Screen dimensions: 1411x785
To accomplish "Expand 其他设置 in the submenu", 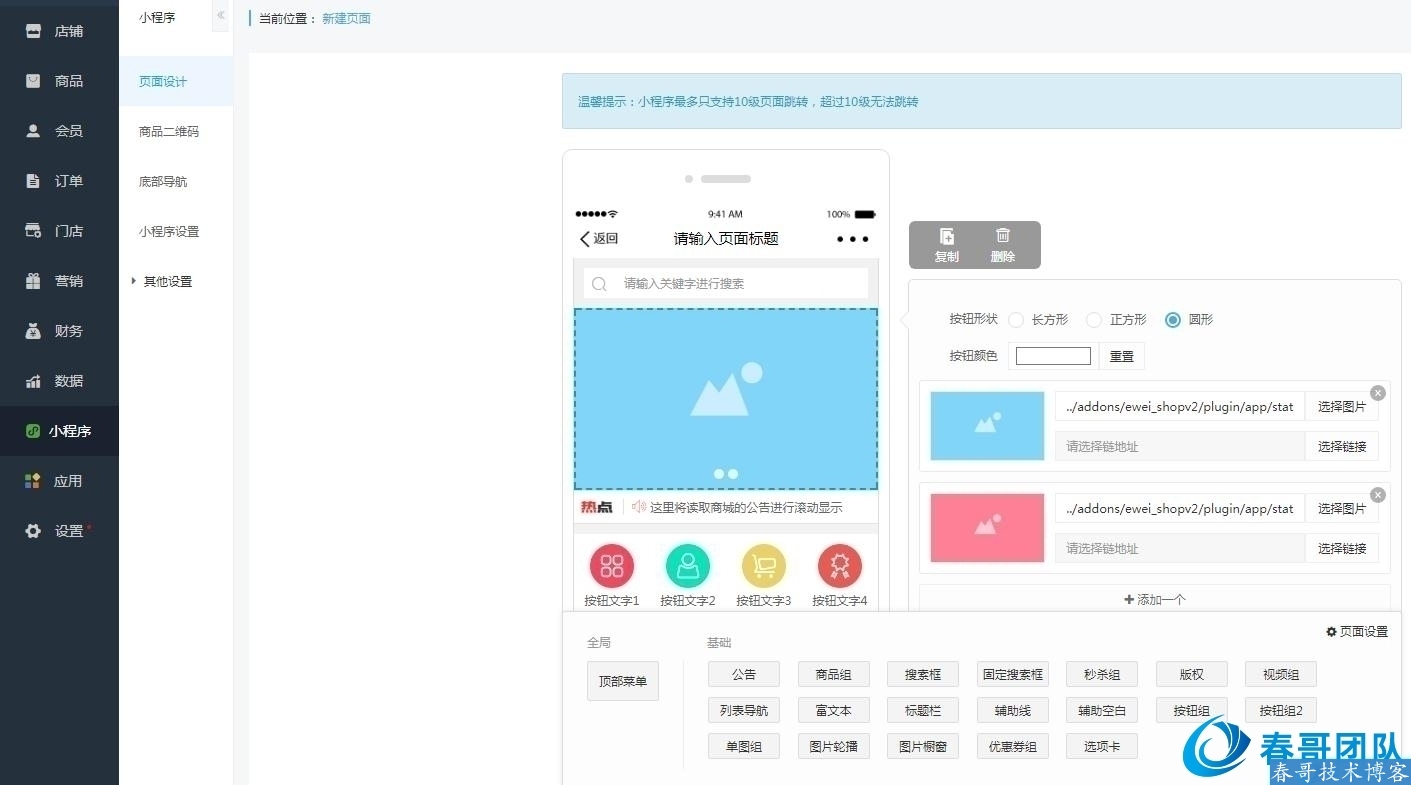I will [162, 282].
